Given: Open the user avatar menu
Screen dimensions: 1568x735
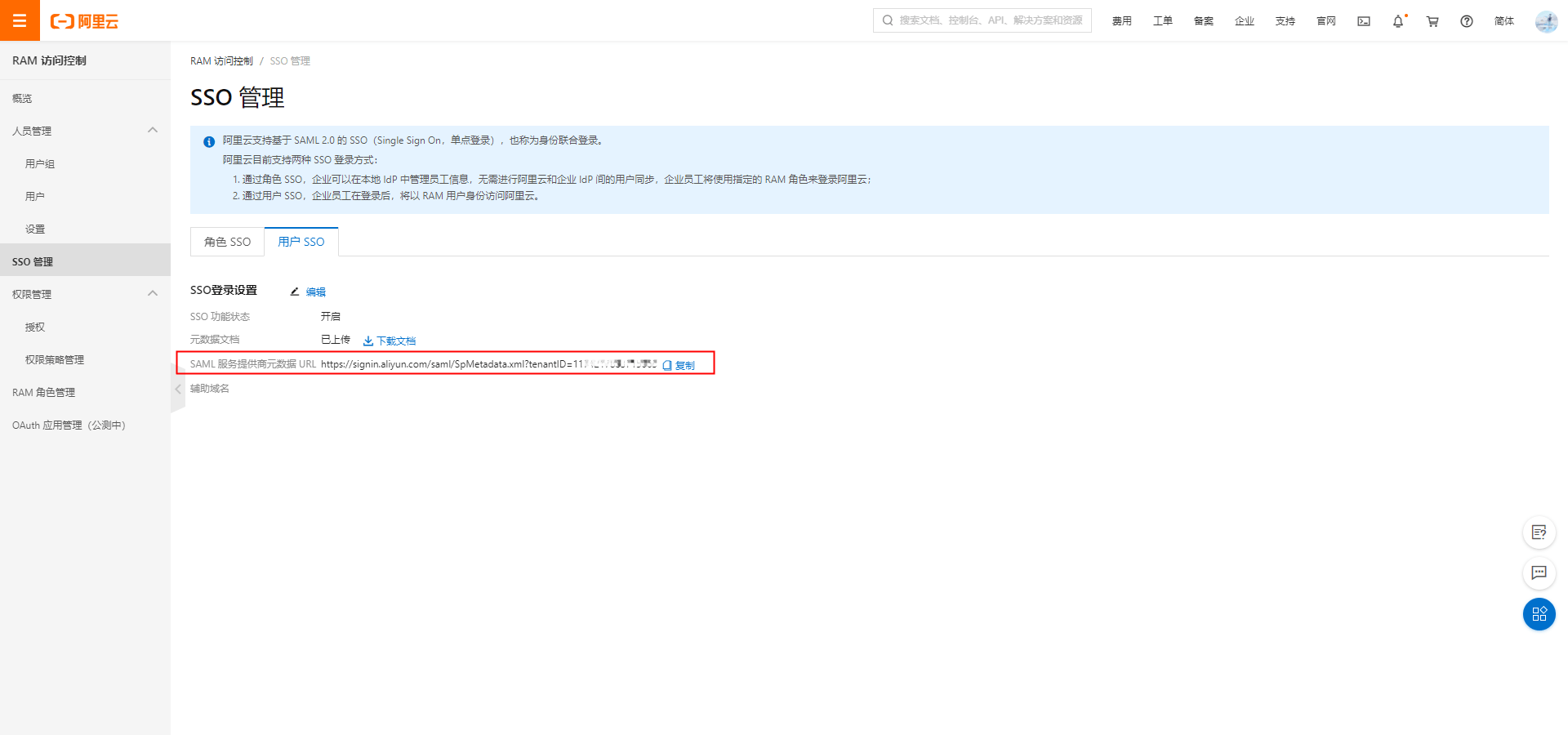Looking at the screenshot, I should click(1546, 21).
